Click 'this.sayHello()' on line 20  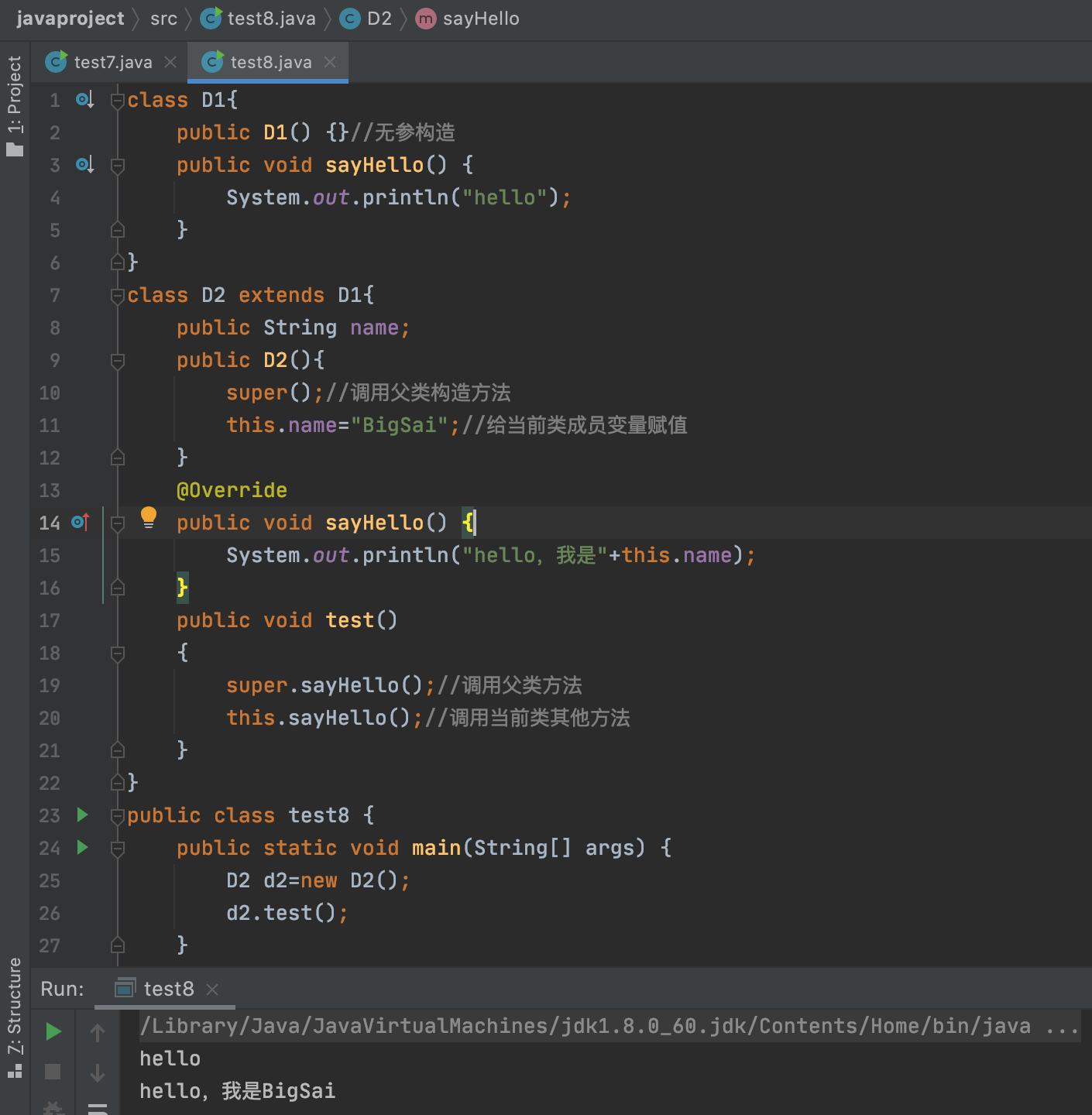point(318,718)
